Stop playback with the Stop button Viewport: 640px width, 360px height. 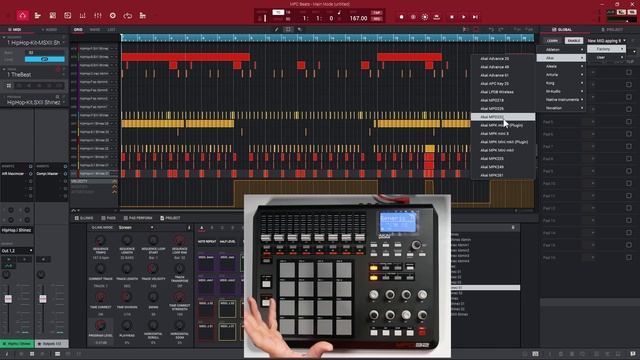pos(451,17)
